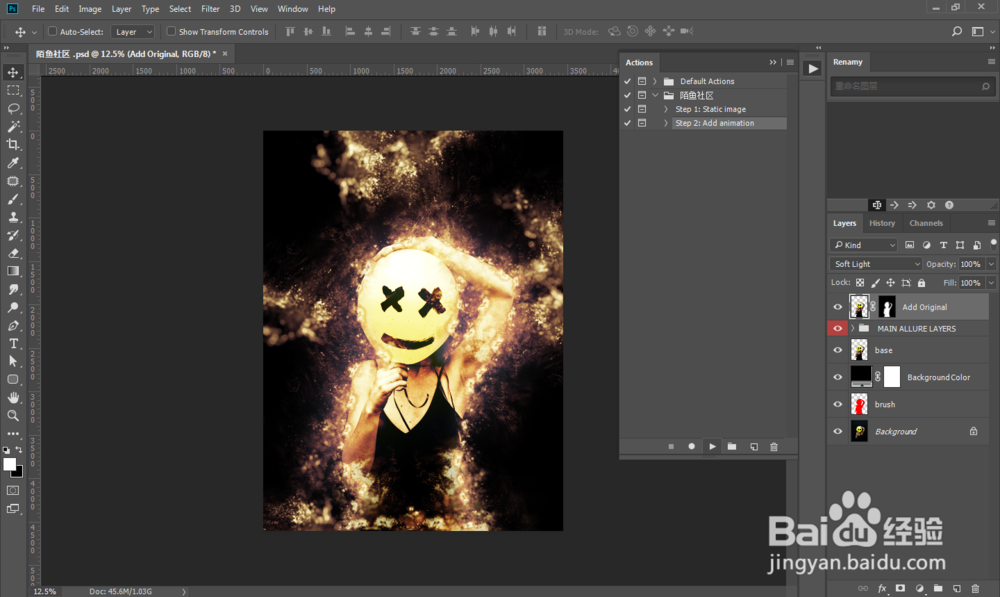Open the Select menu
The width and height of the screenshot is (1000, 597).
[180, 9]
